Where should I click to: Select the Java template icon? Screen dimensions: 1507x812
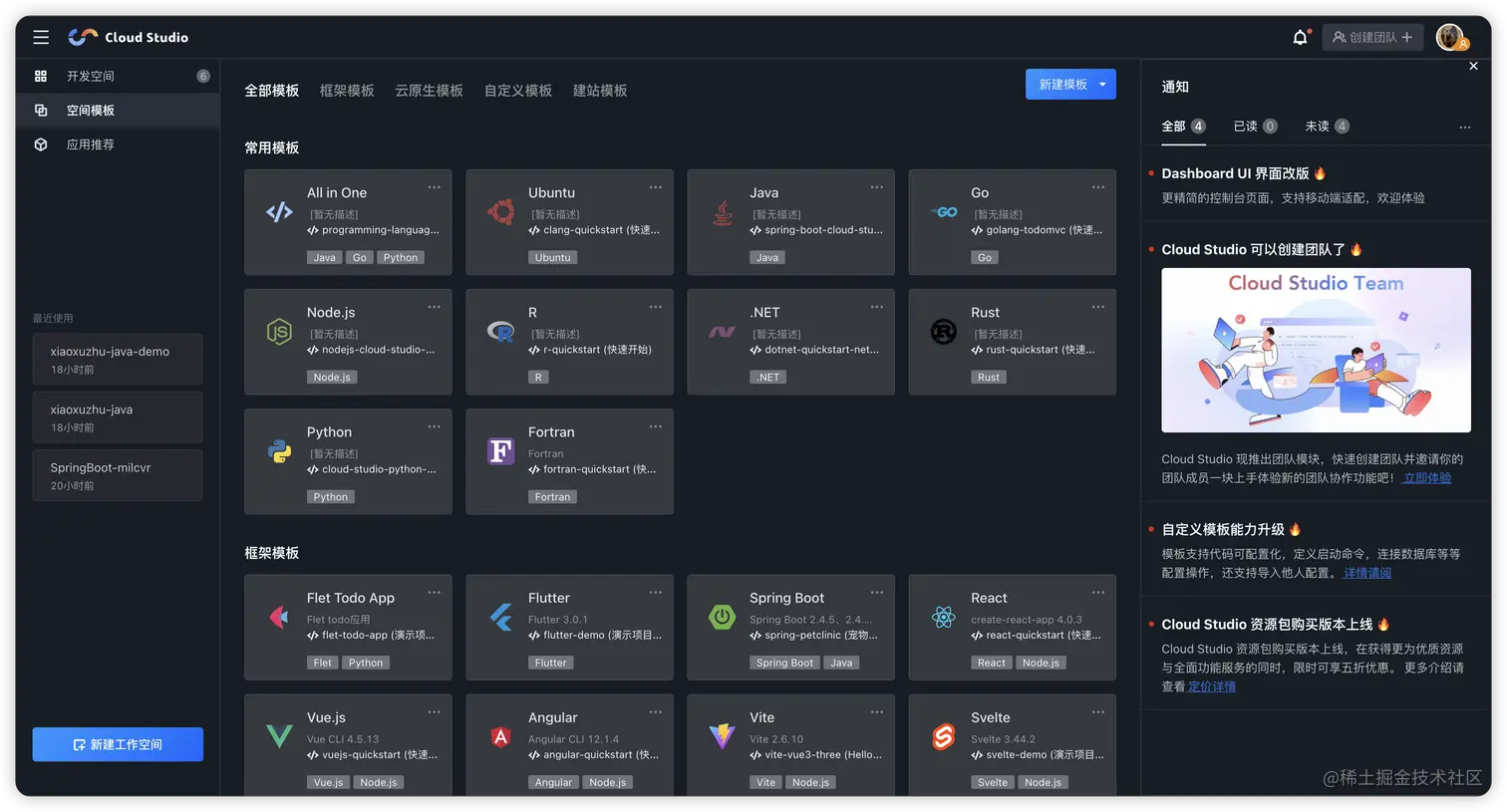(x=722, y=211)
